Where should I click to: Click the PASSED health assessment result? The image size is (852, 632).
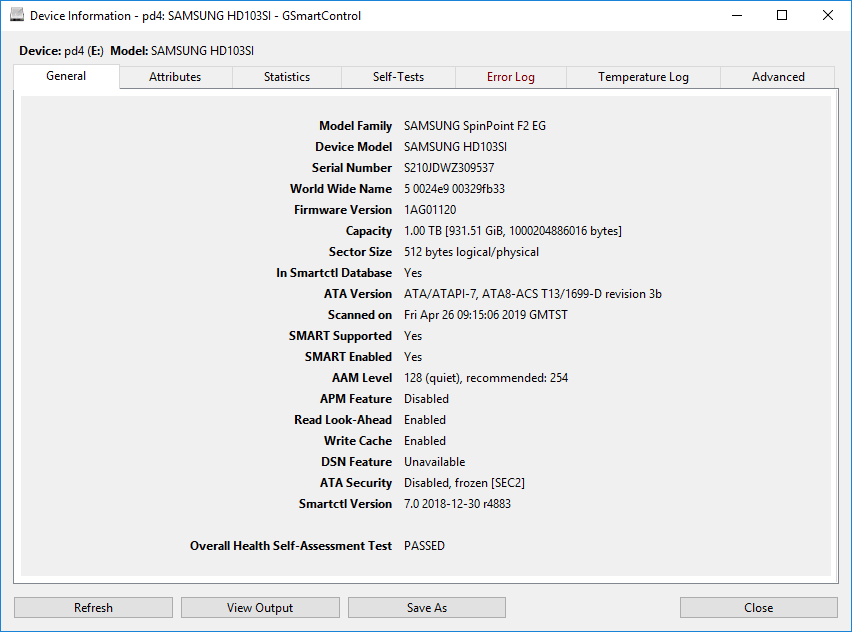424,546
